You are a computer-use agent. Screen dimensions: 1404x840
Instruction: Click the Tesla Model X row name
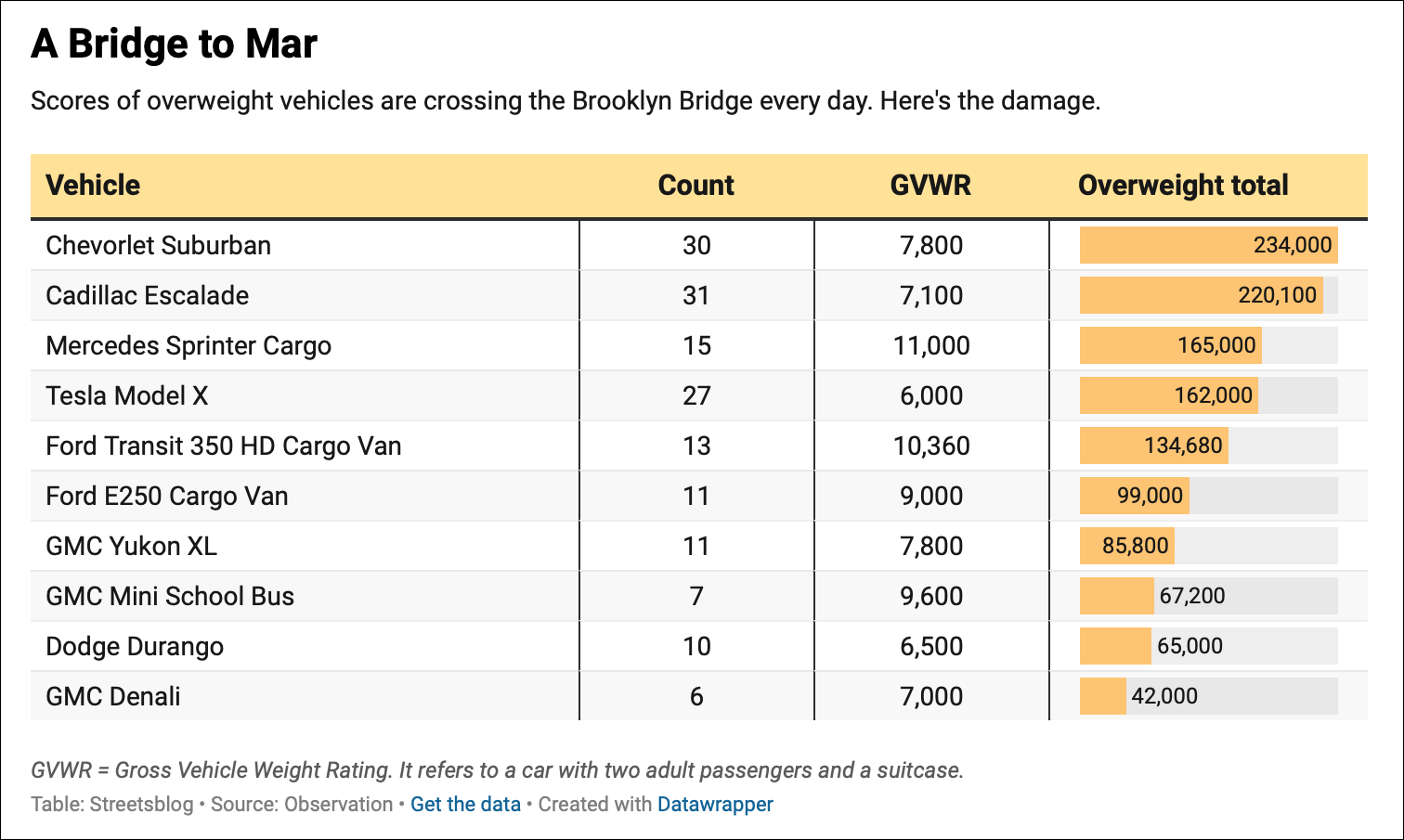coord(127,395)
